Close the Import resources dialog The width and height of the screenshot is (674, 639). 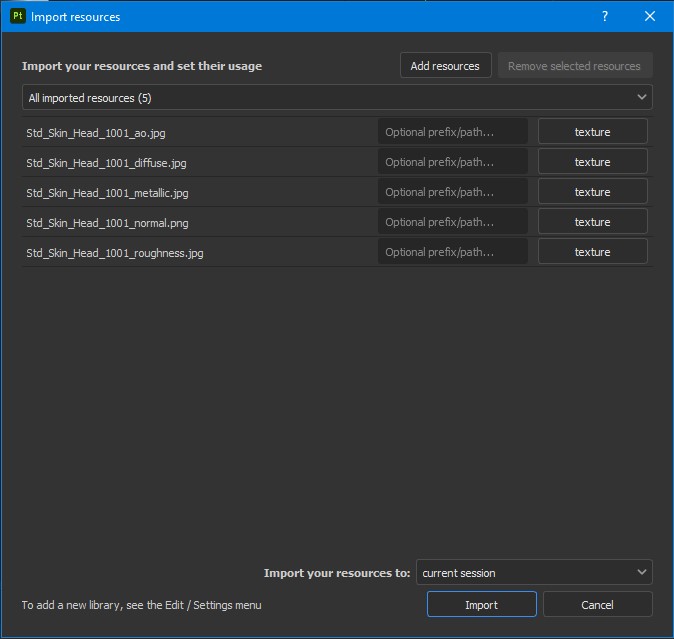(x=650, y=16)
